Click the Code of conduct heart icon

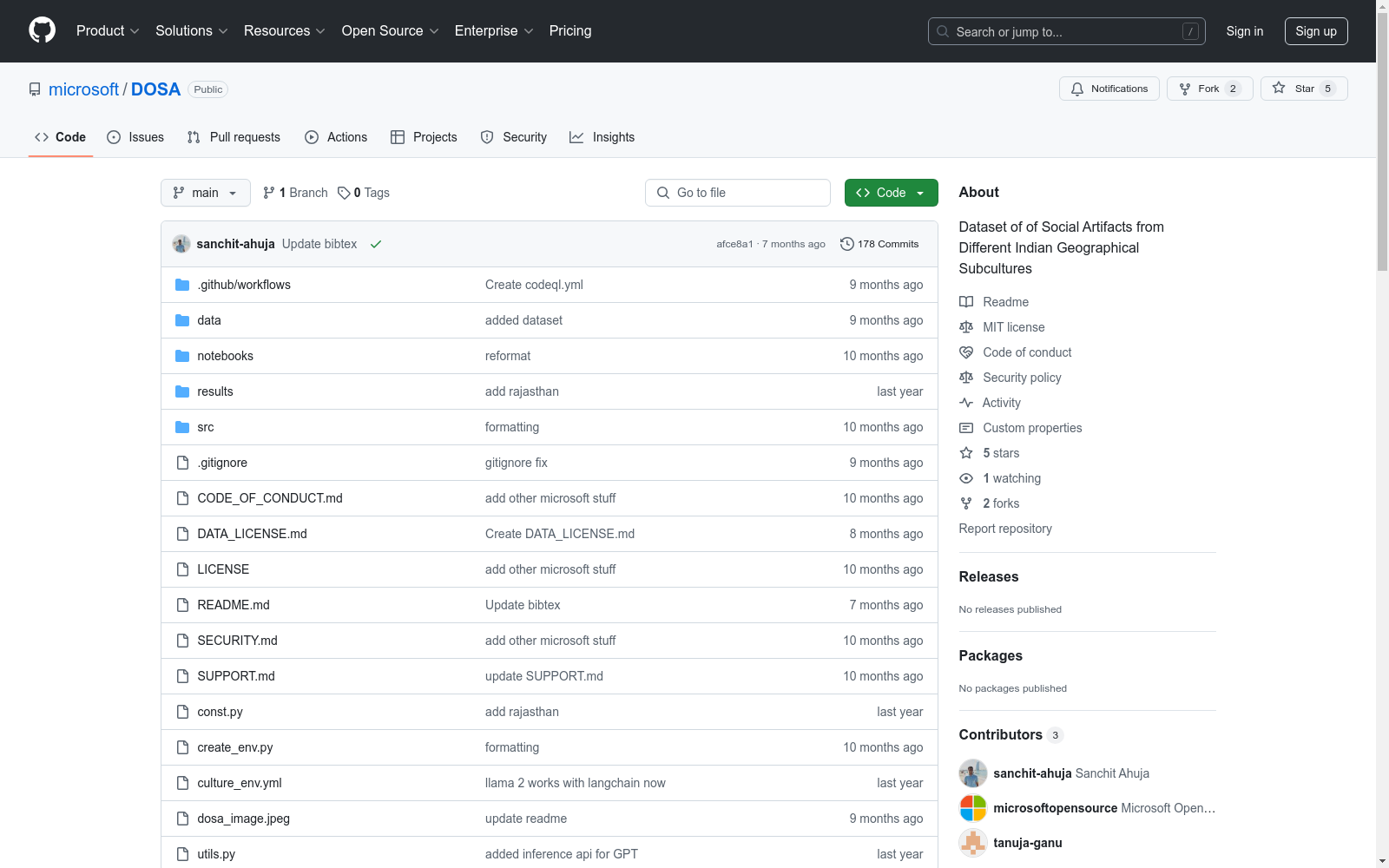pyautogui.click(x=966, y=352)
